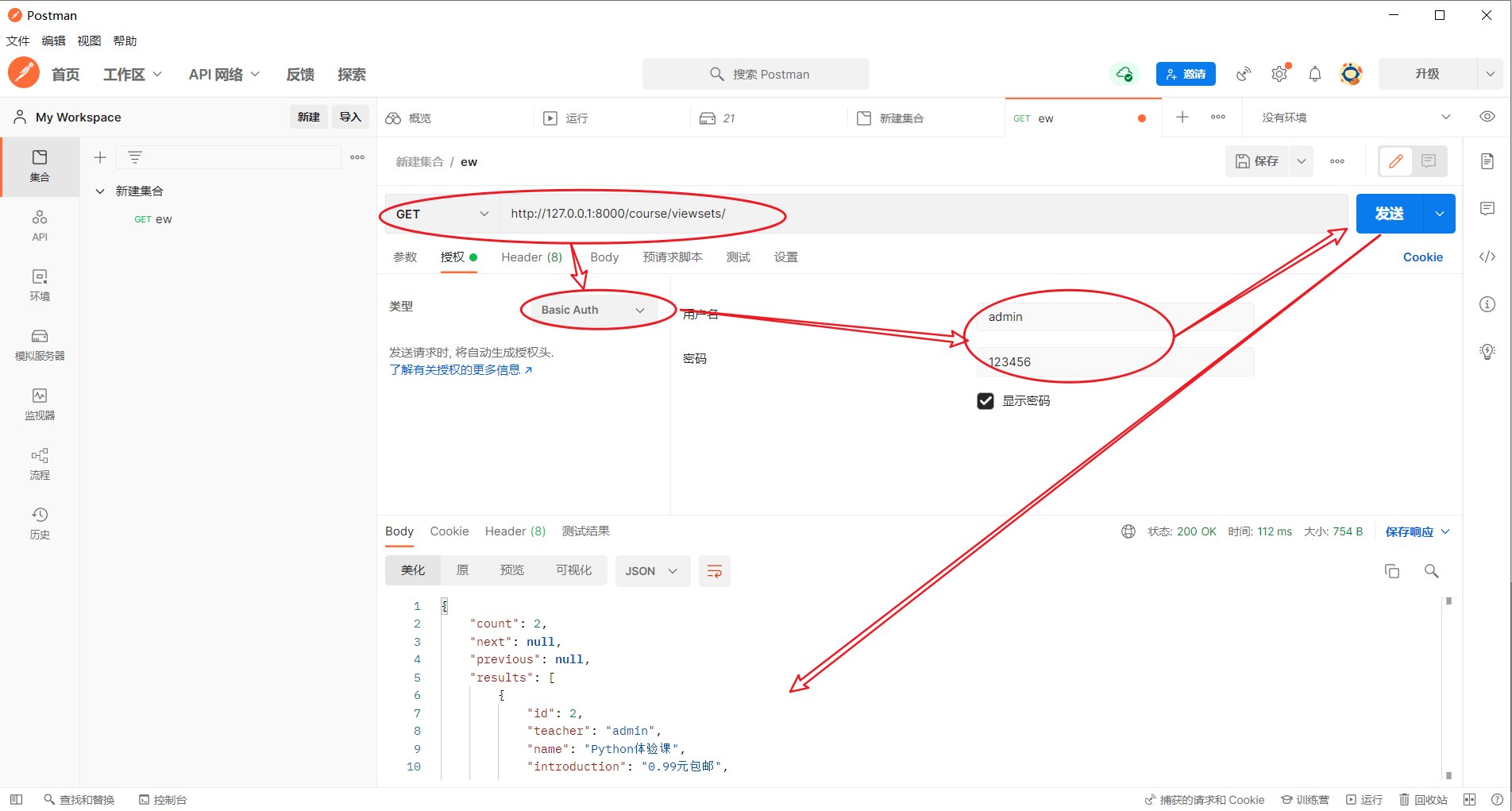The height and width of the screenshot is (811, 1512).
Task: Open the GET method dropdown
Action: (x=442, y=214)
